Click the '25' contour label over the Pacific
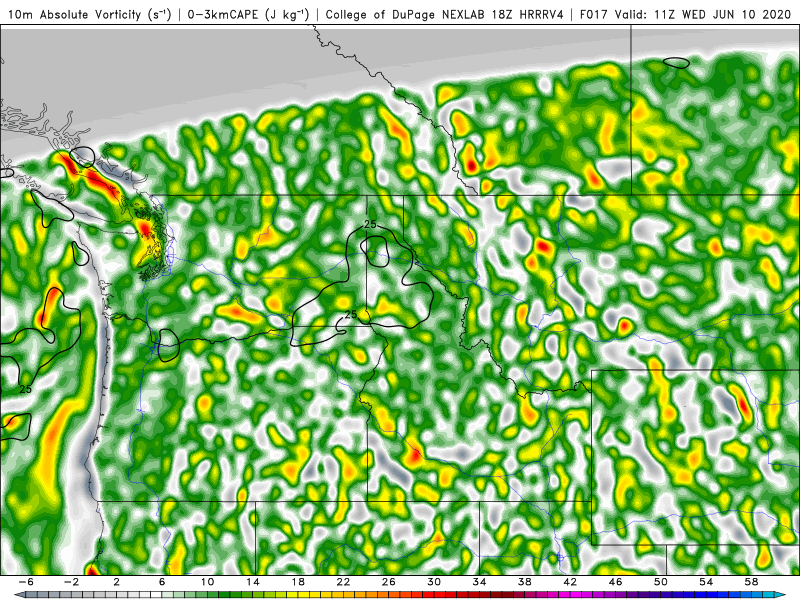Viewport: 800px width, 600px height. [26, 390]
